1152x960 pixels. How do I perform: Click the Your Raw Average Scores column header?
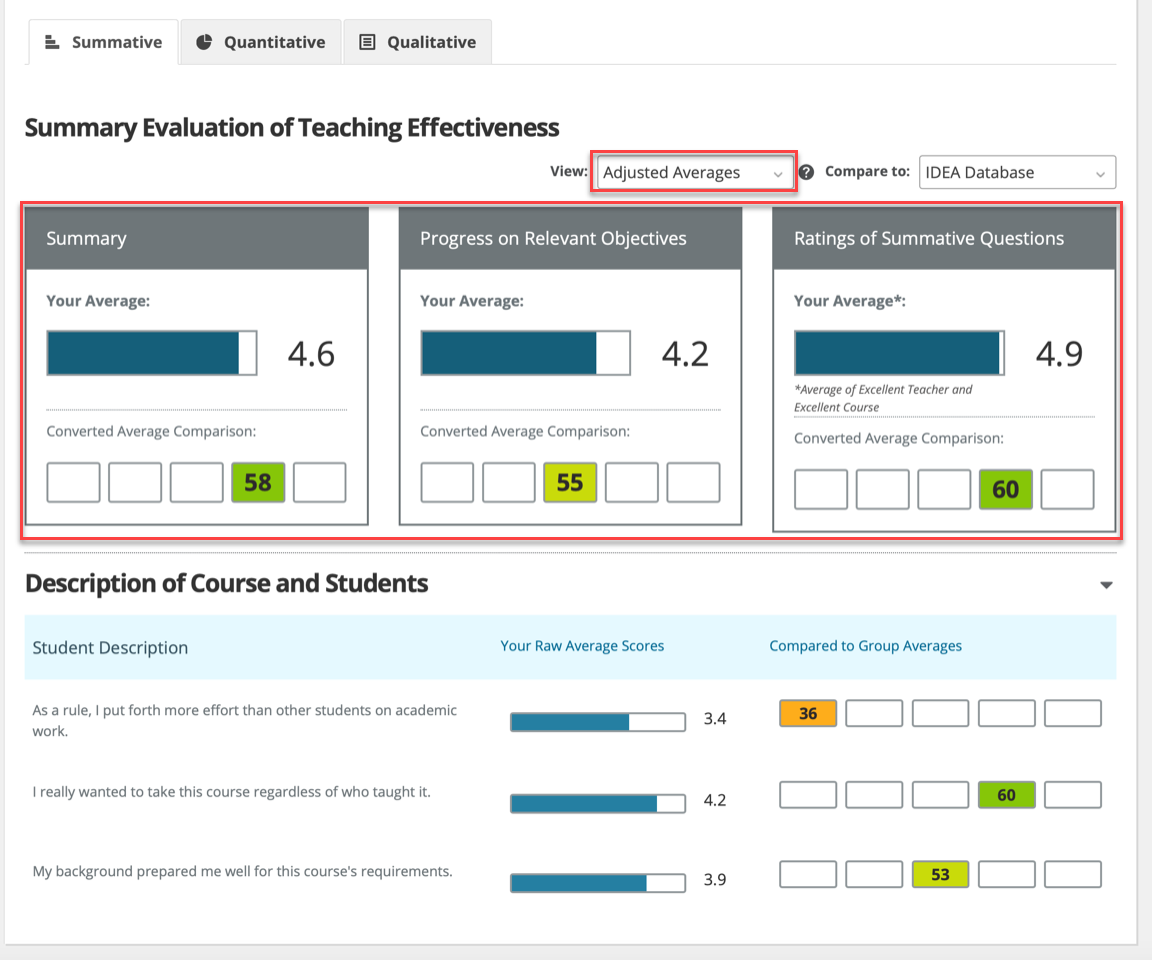click(x=582, y=646)
